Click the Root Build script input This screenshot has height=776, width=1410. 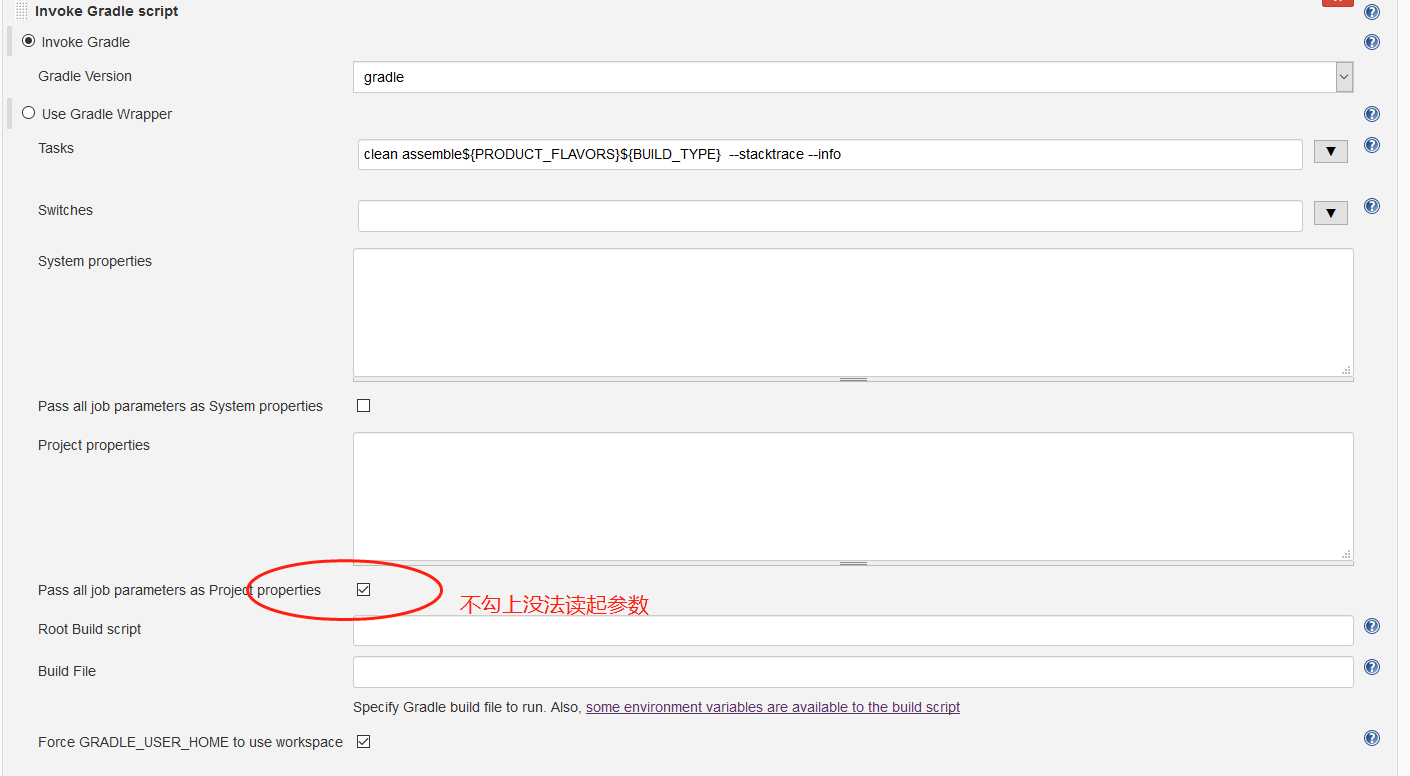(853, 630)
